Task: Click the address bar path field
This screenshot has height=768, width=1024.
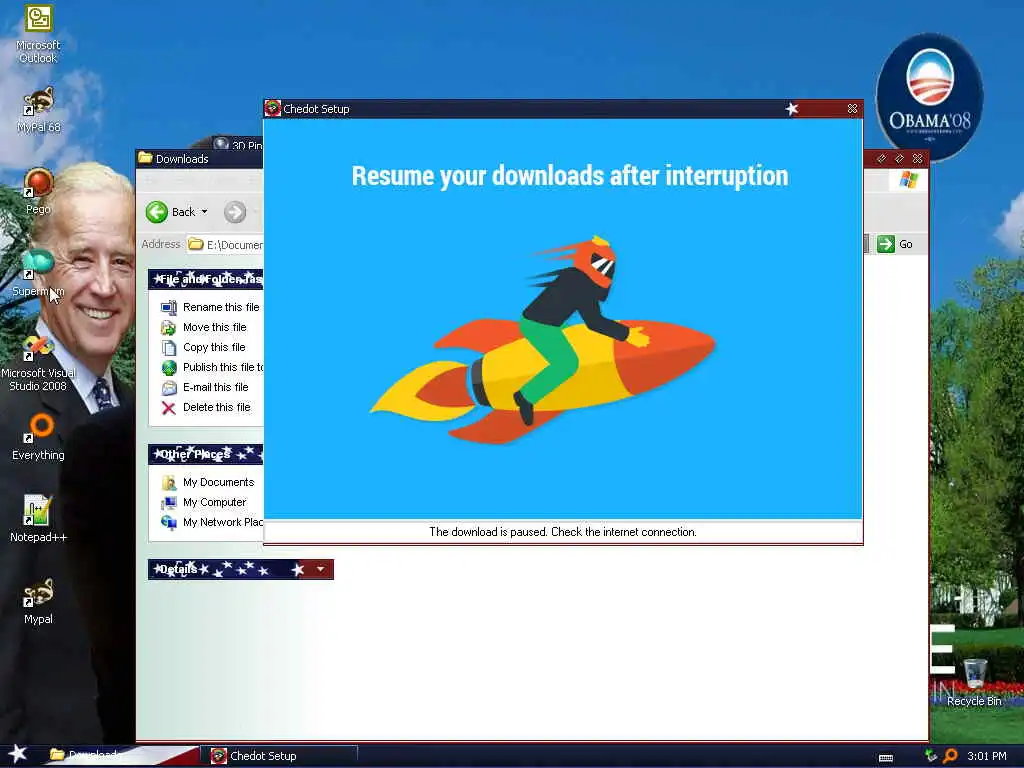Action: [225, 244]
